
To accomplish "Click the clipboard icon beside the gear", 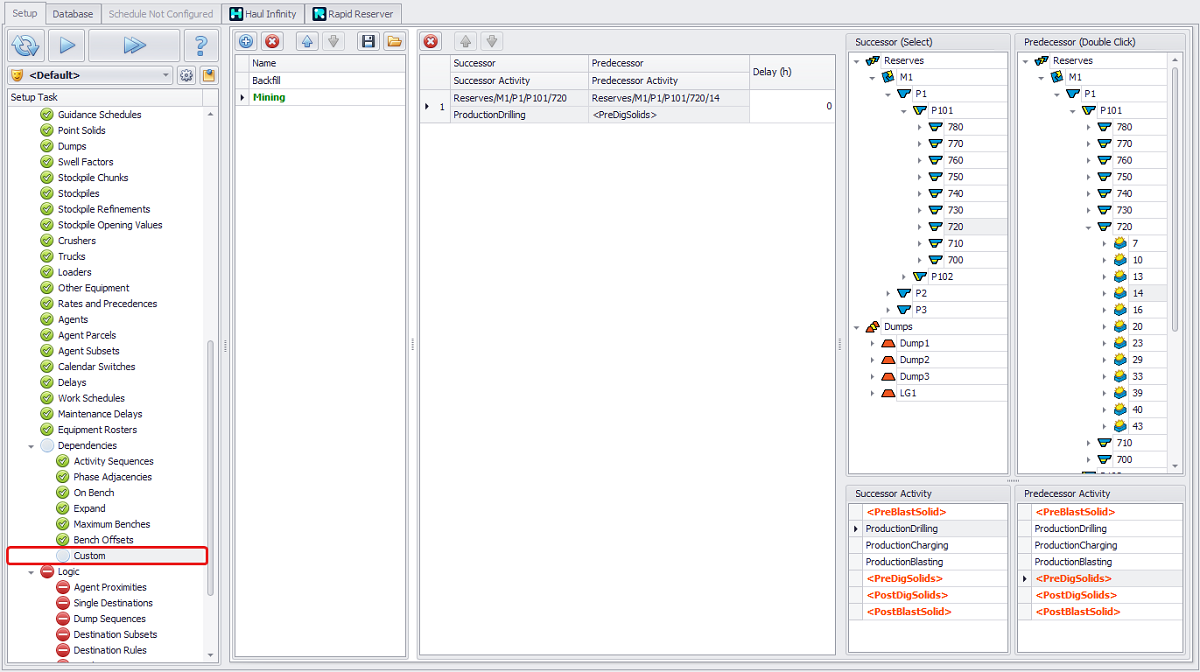I will (x=209, y=75).
